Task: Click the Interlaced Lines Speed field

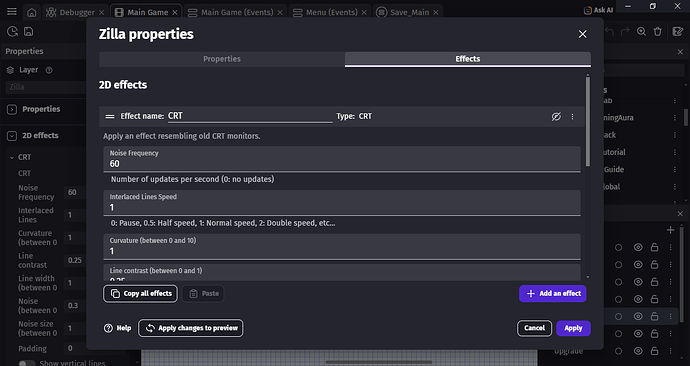Action: coord(342,203)
